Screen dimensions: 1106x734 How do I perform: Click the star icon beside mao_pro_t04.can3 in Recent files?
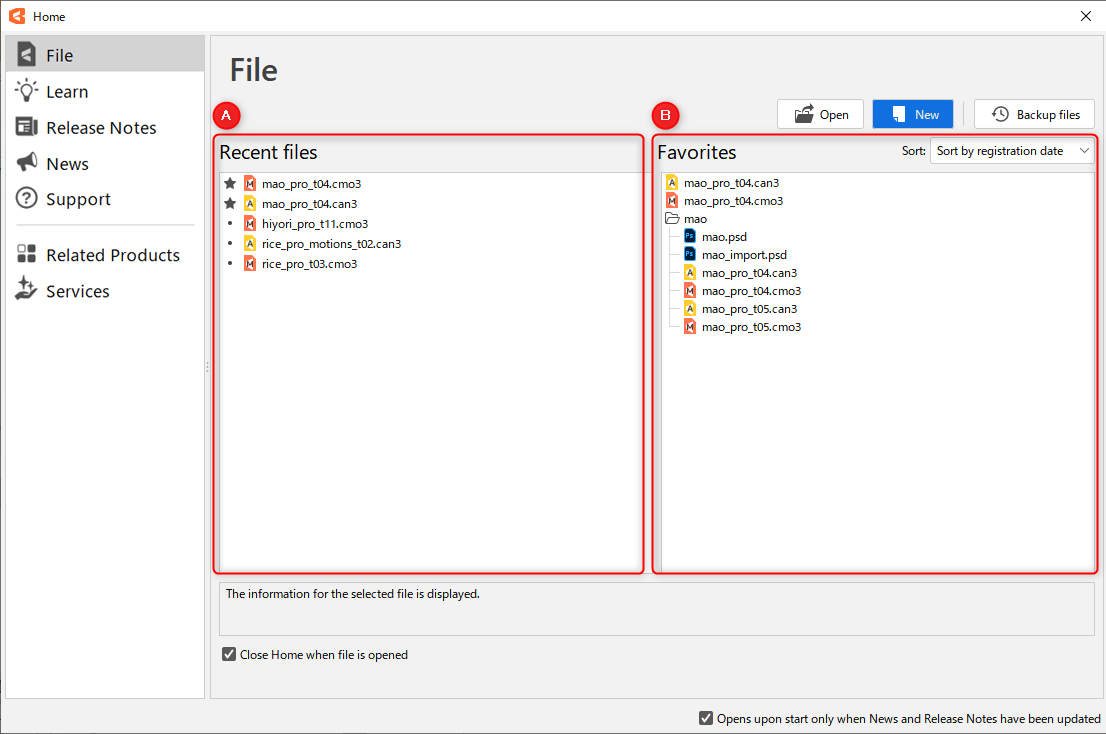230,203
